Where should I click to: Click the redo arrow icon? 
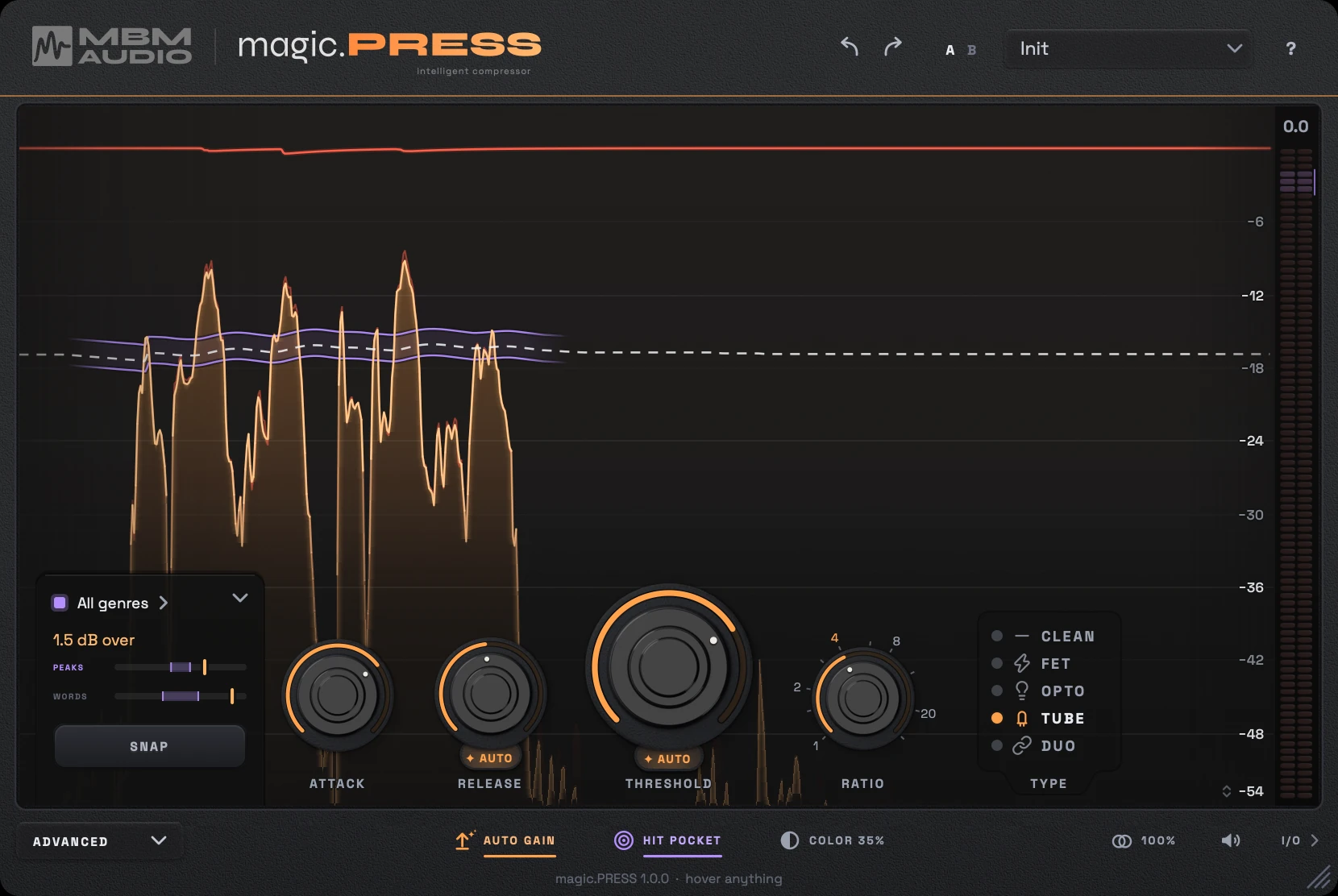coord(892,47)
